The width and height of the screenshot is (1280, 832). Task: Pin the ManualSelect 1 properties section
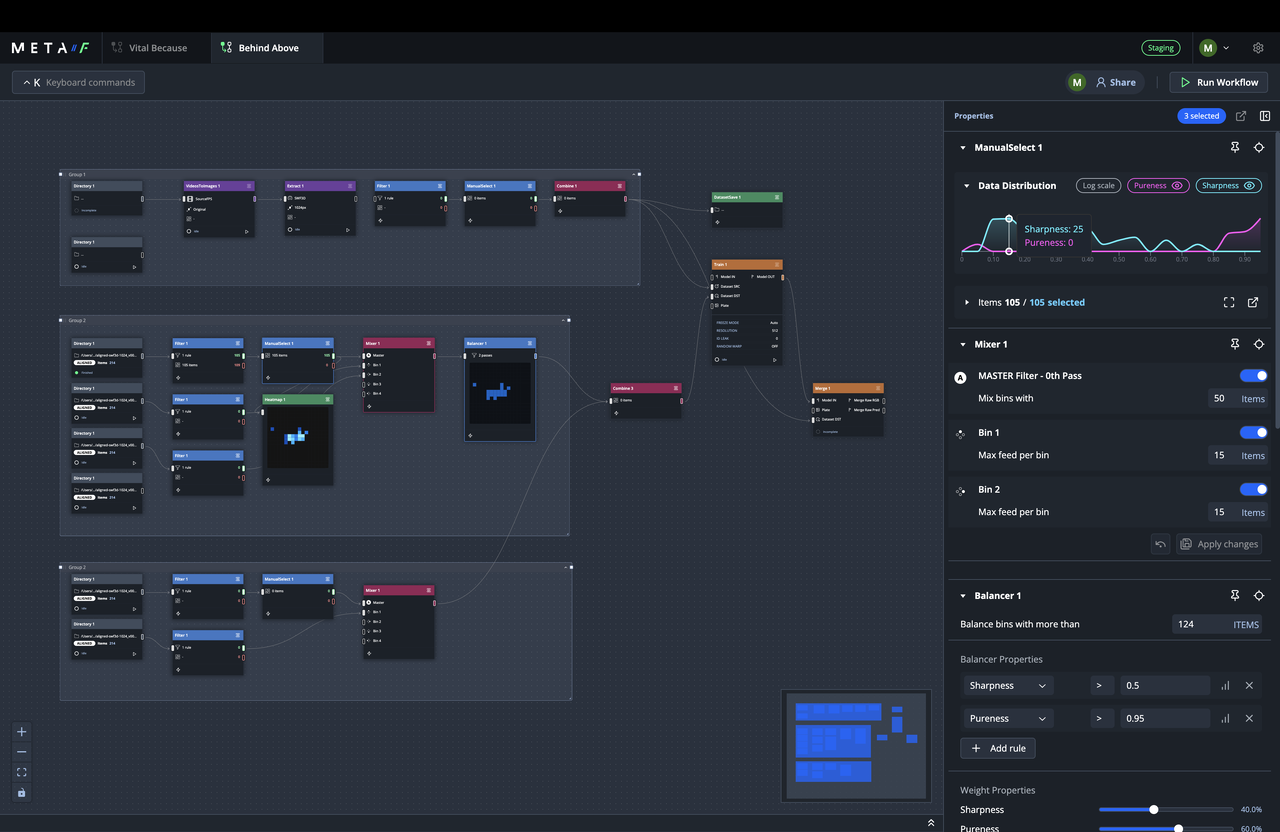click(1235, 147)
